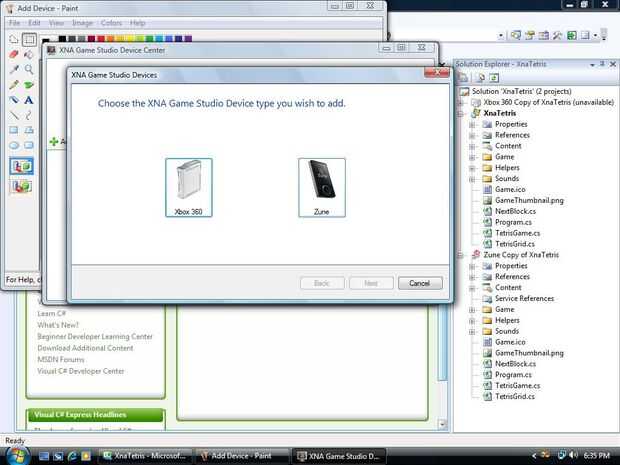Collapse the XnaTetris project node
The width and height of the screenshot is (620, 465).
point(460,113)
